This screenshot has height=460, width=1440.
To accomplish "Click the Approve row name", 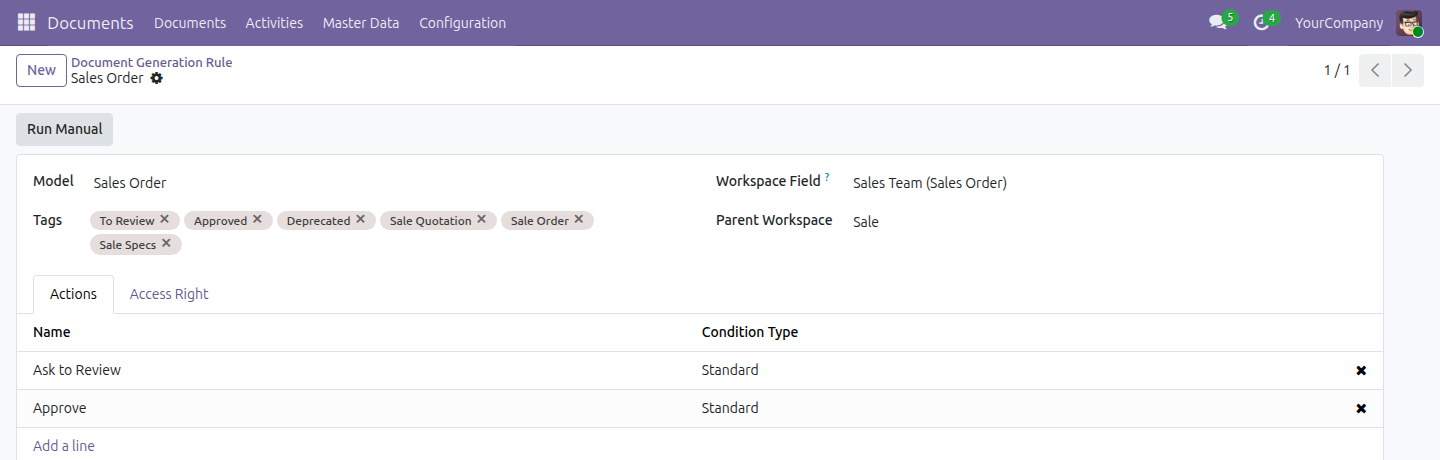I will (60, 408).
